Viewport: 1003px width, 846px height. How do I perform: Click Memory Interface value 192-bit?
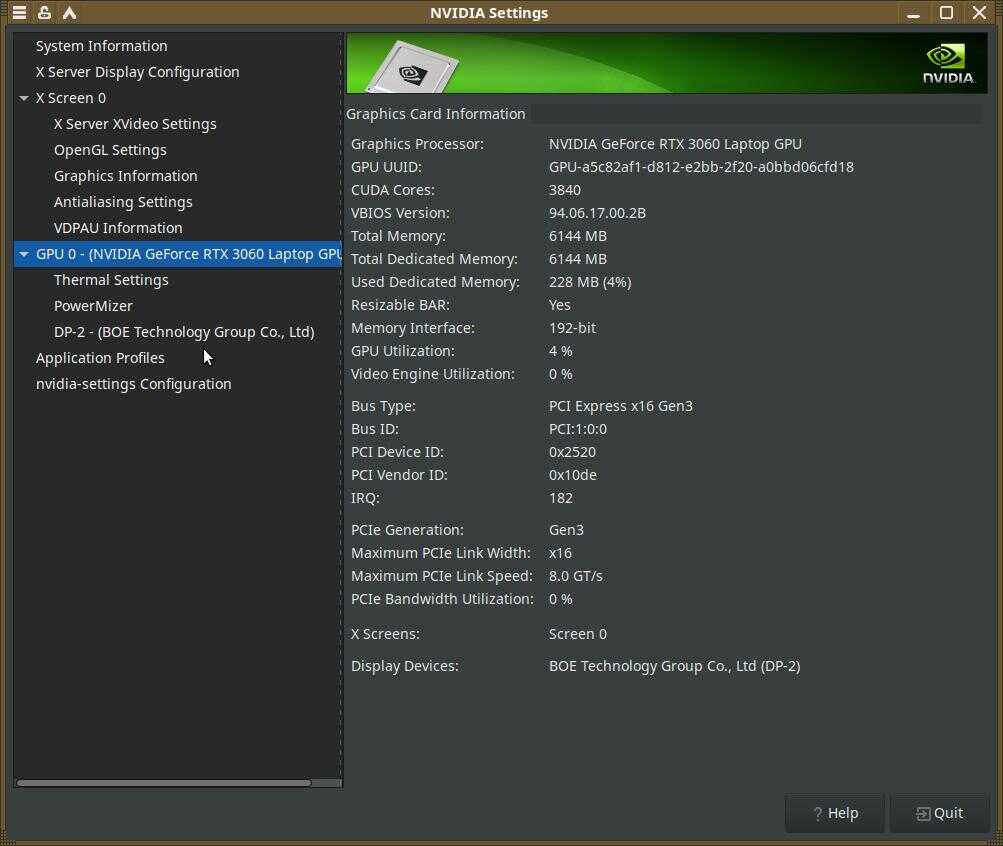coord(573,329)
